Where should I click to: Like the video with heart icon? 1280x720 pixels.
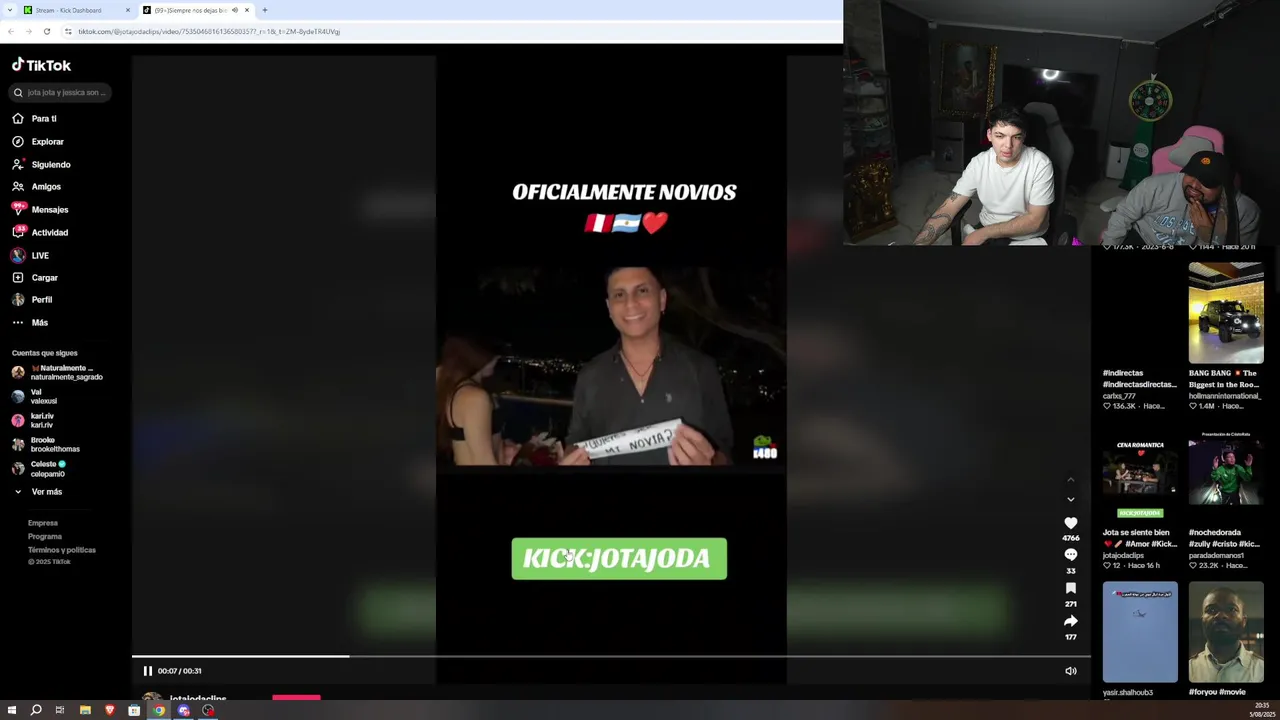pos(1071,523)
